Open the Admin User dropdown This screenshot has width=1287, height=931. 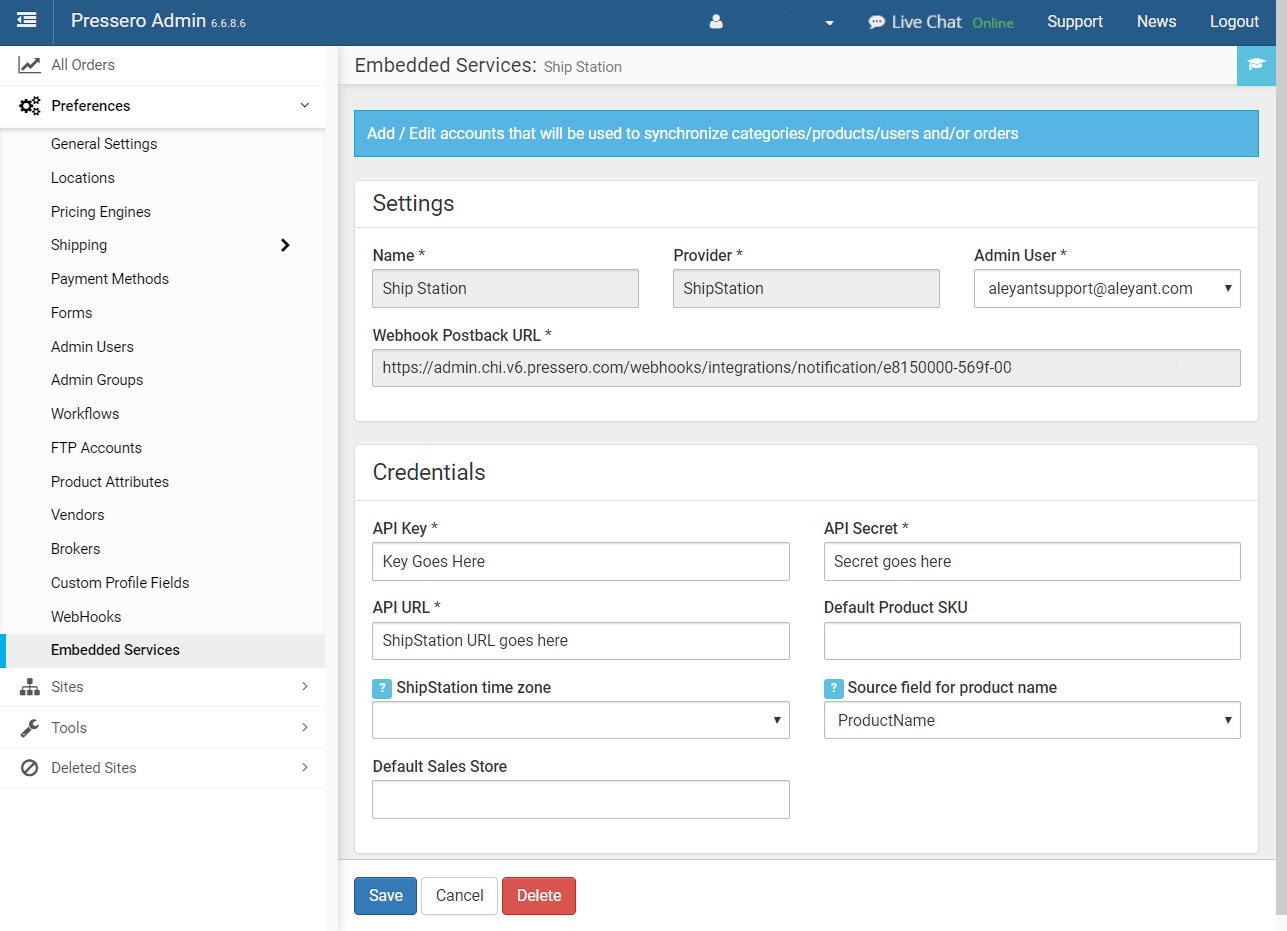point(1107,288)
